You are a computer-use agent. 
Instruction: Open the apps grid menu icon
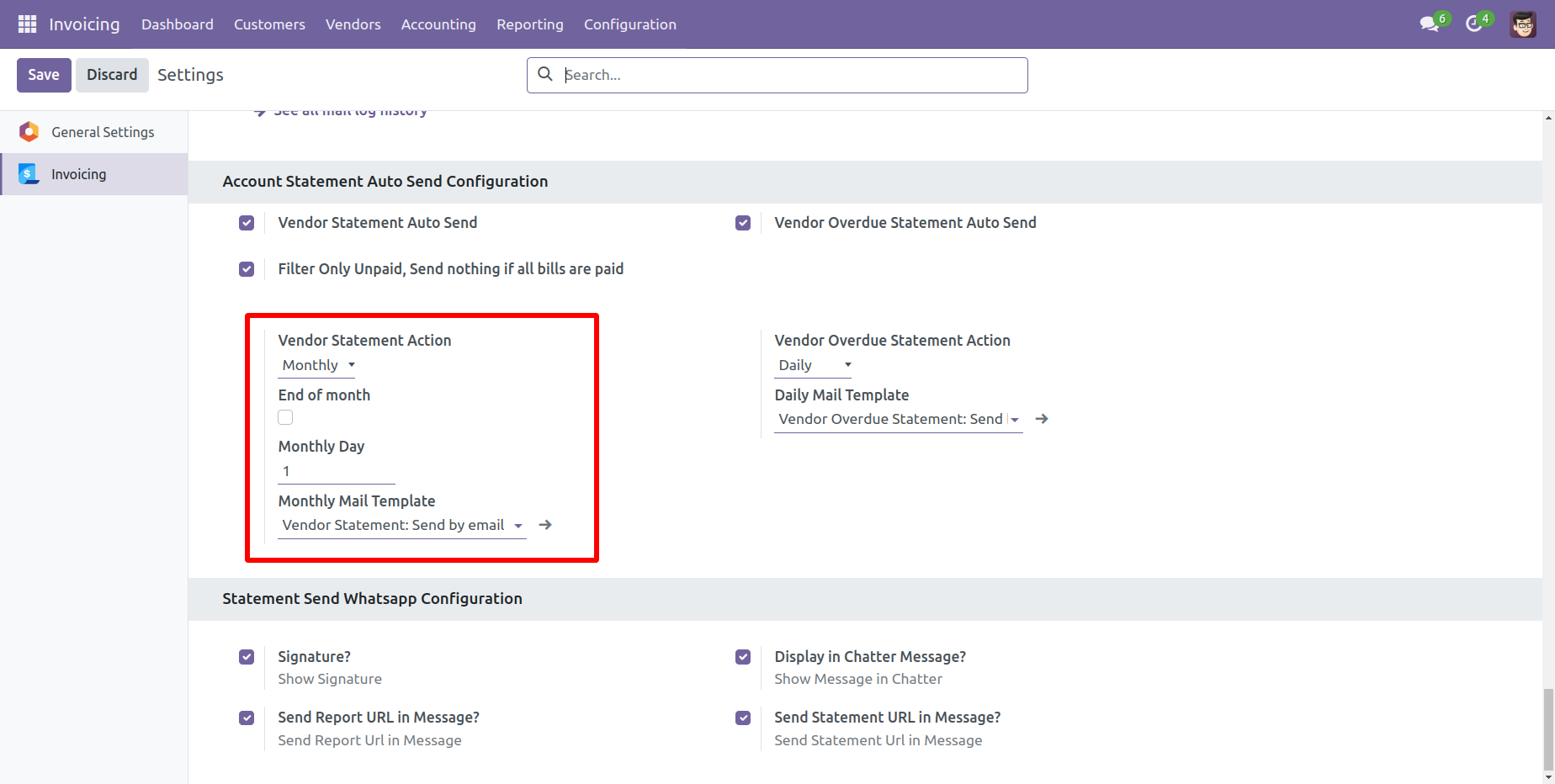coord(27,24)
